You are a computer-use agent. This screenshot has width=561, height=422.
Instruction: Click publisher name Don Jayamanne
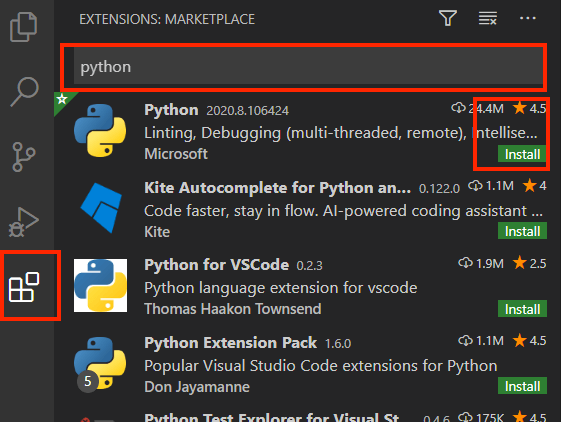197,387
